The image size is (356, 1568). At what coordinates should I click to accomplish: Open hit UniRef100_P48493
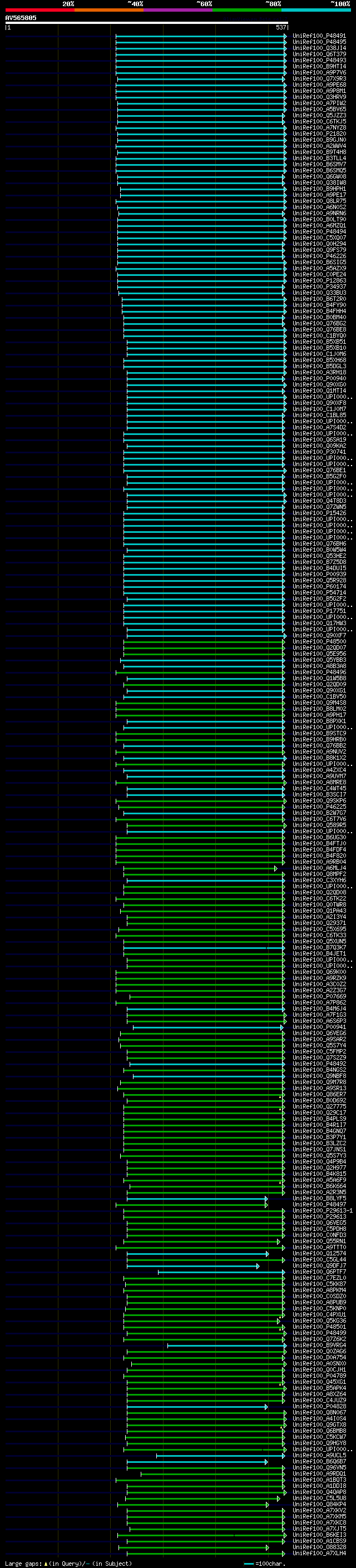pos(319,60)
